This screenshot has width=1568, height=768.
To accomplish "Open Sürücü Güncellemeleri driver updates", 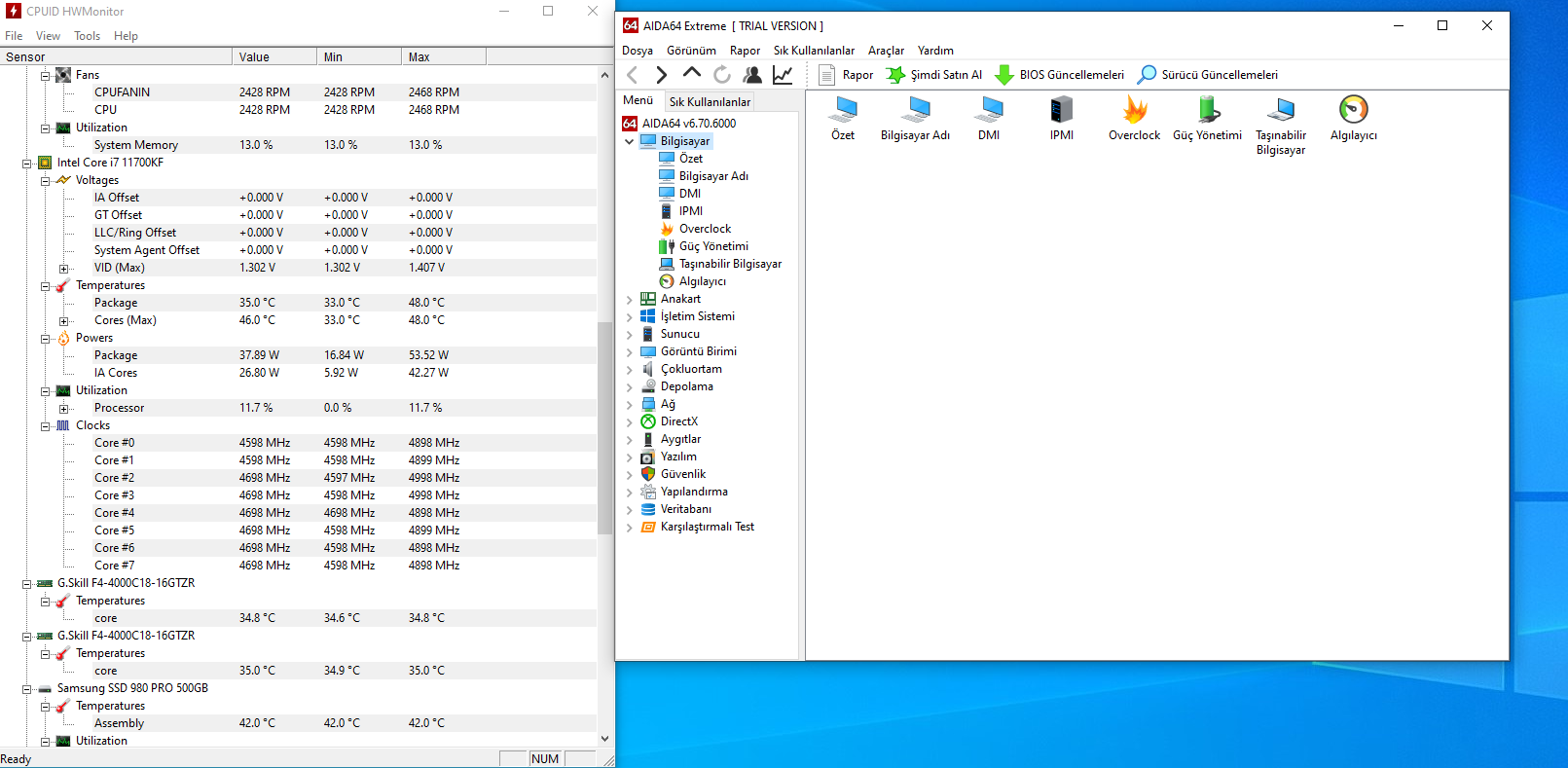I will (1208, 75).
